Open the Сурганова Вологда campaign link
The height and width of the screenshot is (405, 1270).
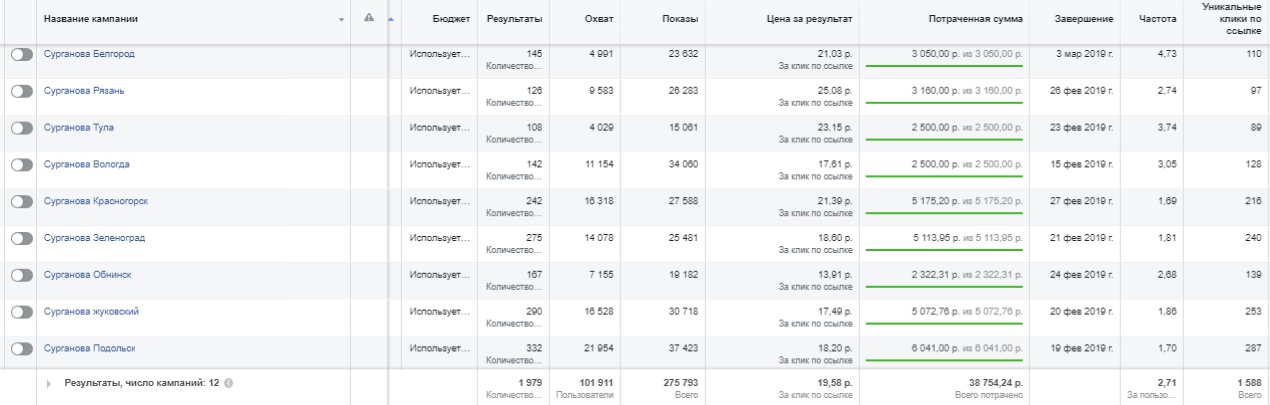click(87, 164)
